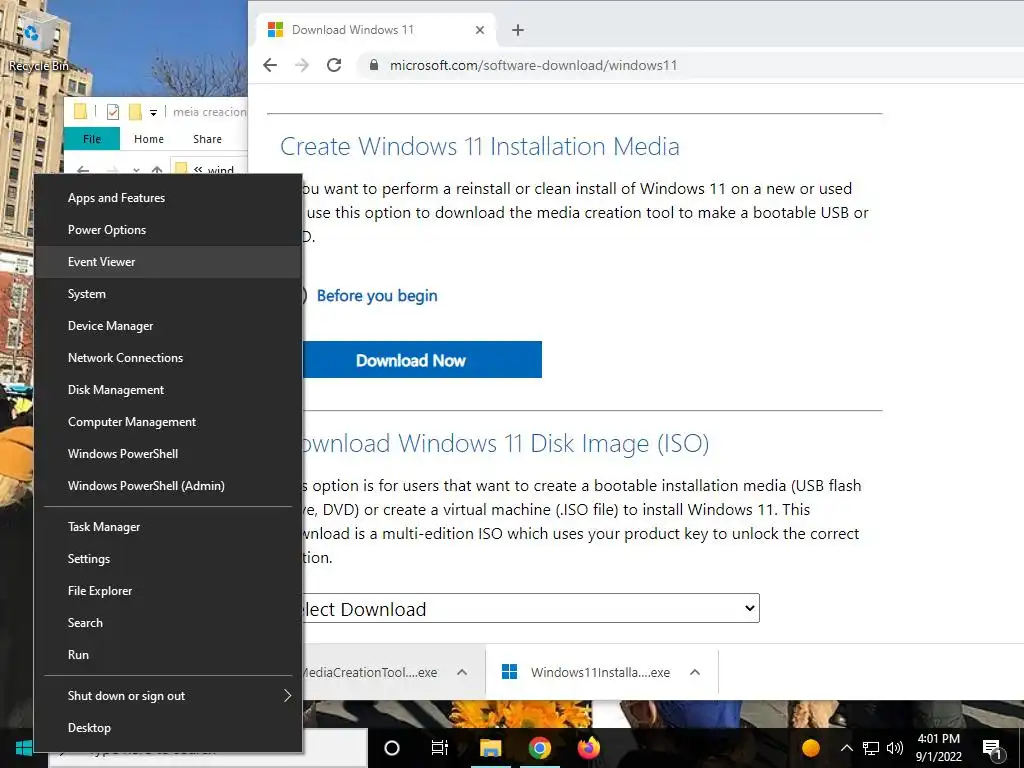Start Windows PowerShell (Admin)

(x=168, y=486)
